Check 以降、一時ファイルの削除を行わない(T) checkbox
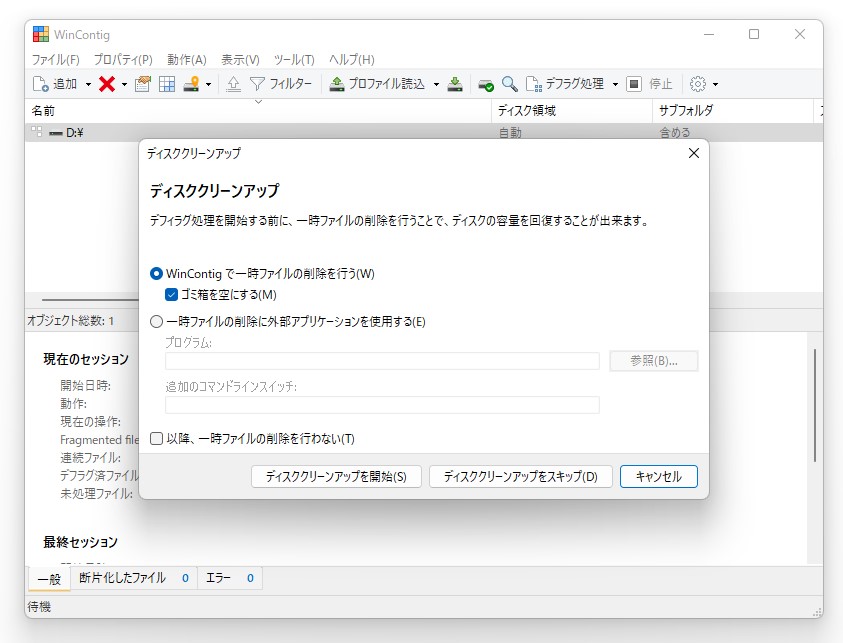The height and width of the screenshot is (643, 843). click(x=156, y=439)
